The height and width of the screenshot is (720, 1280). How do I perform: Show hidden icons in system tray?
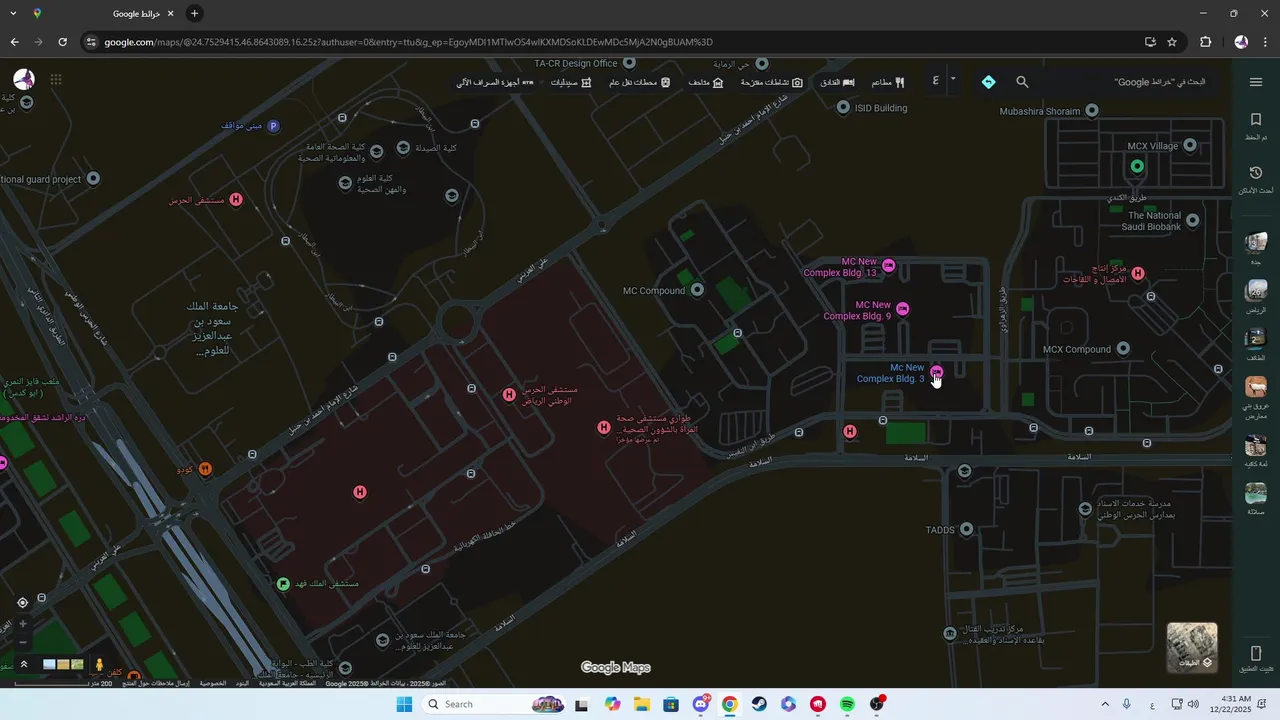click(1105, 704)
